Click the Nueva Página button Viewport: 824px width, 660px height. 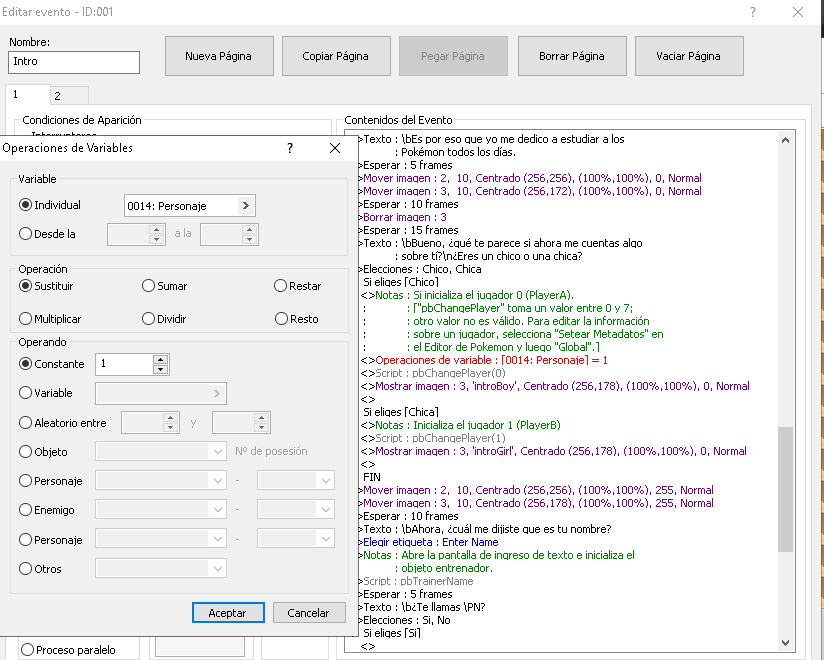click(x=218, y=57)
